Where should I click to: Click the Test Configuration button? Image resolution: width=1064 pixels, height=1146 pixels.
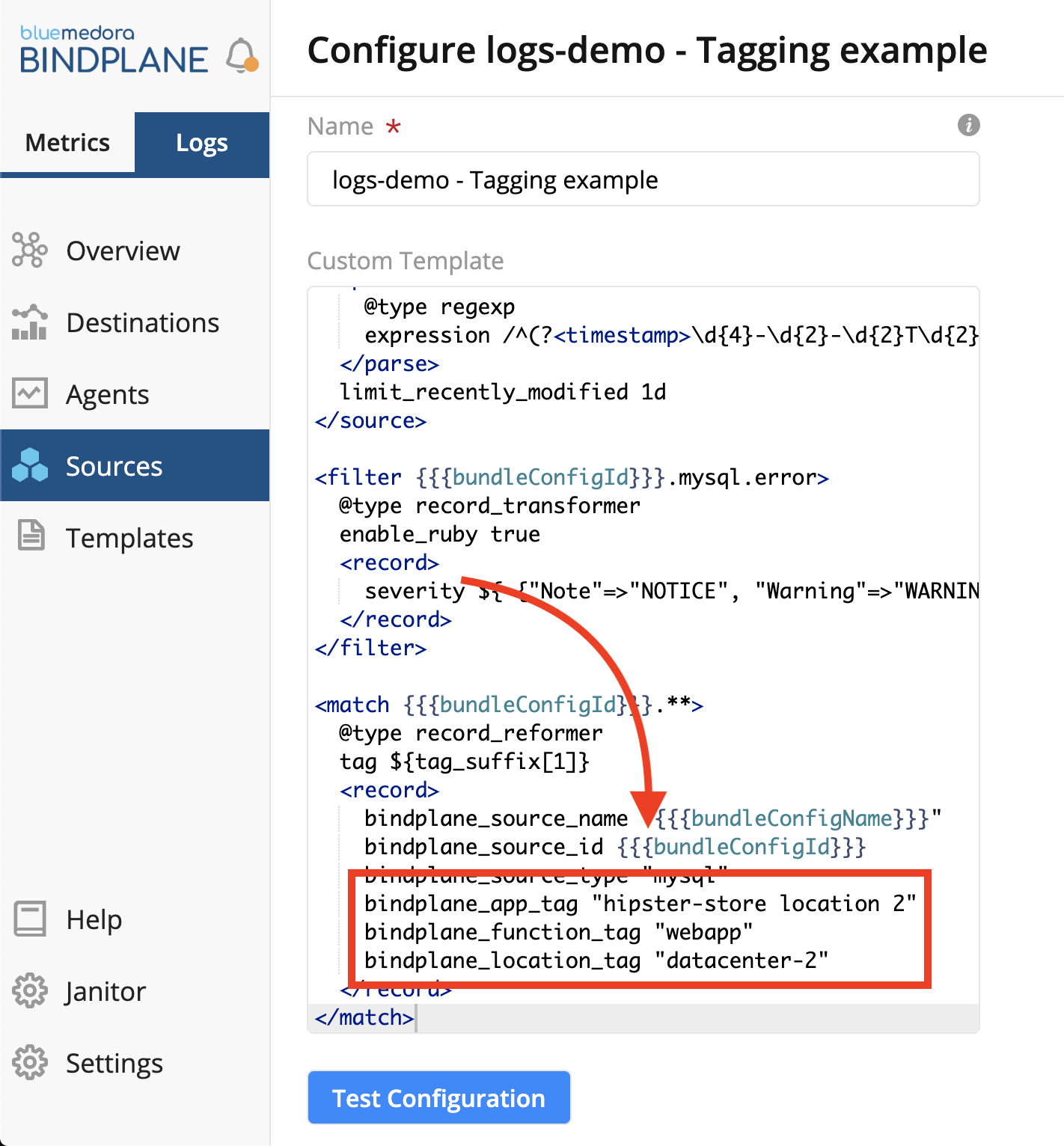tap(438, 1097)
